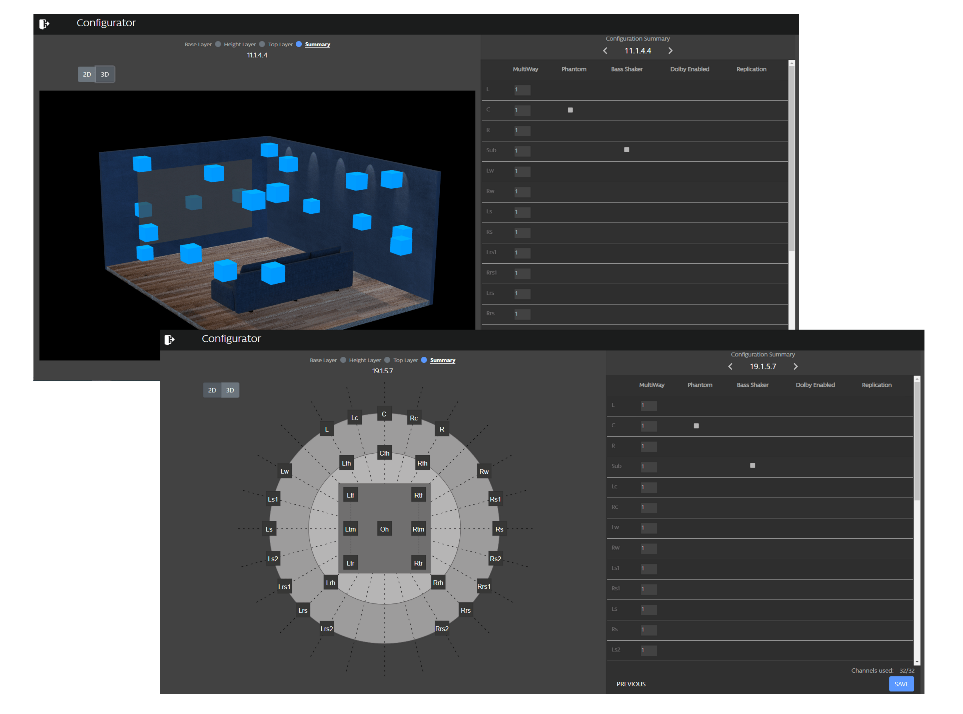The height and width of the screenshot is (714, 963).
Task: Go to next configuration after 19.1.5.7
Action: pyautogui.click(x=795, y=366)
